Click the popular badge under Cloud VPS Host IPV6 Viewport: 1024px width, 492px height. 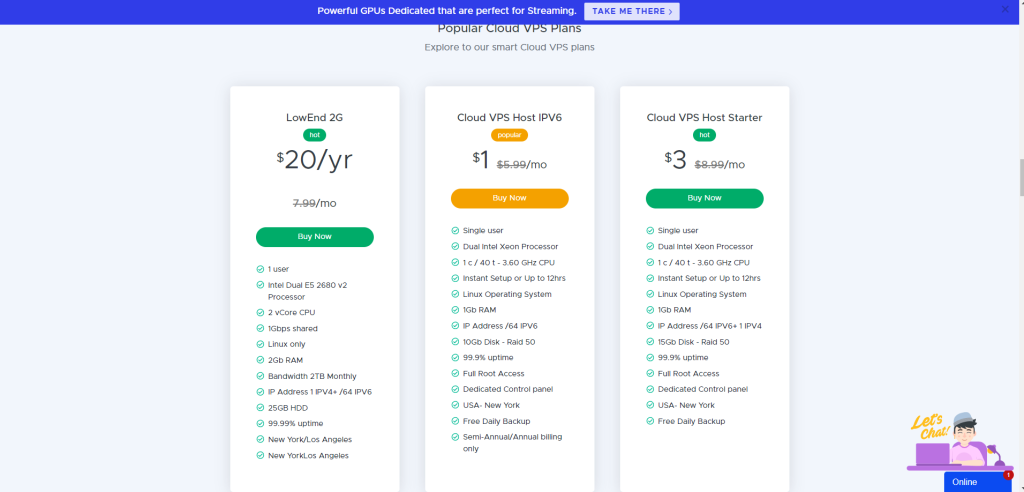click(x=509, y=135)
